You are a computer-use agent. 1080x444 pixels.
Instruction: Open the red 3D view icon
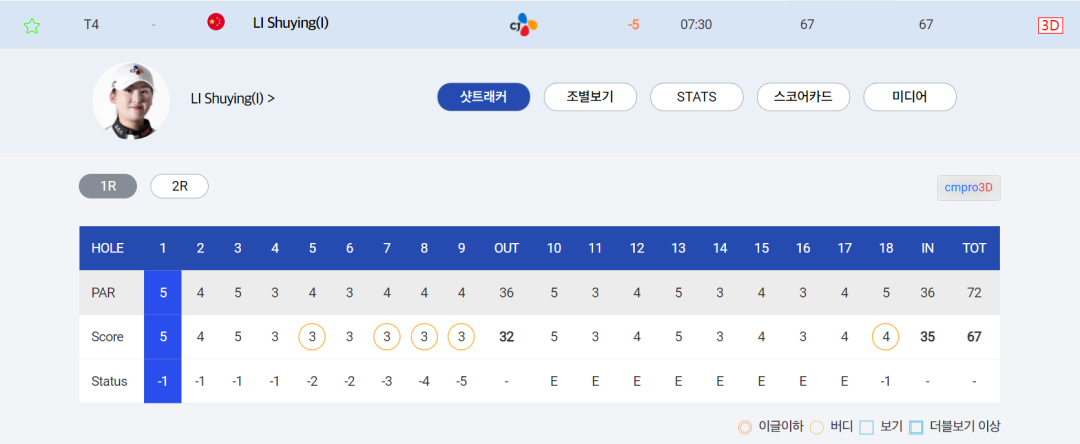pyautogui.click(x=1050, y=25)
